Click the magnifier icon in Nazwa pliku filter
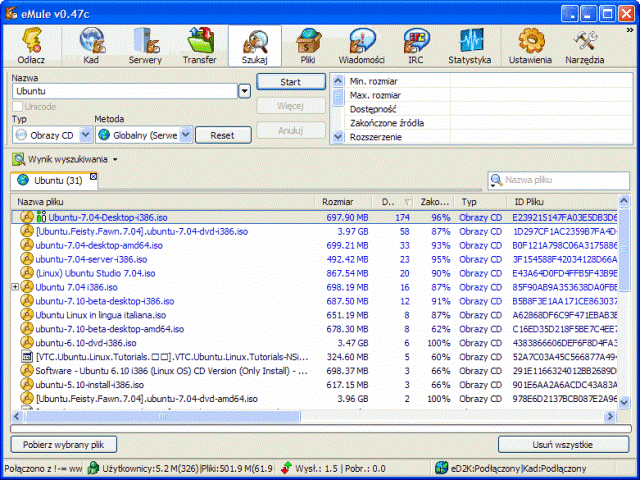 [496, 179]
